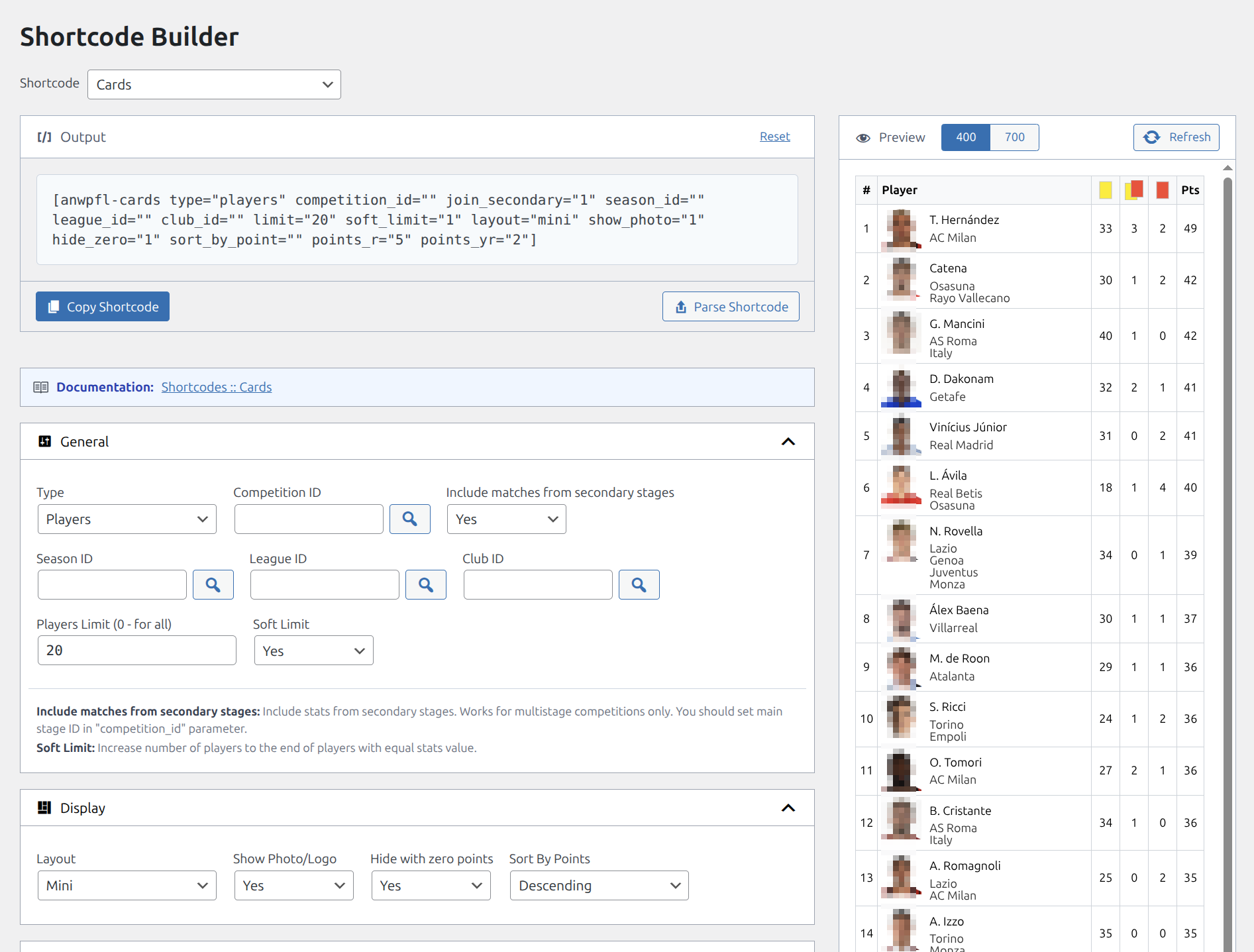Screen dimensions: 1254x952
Task: Open the Type Players dropdown
Action: (x=127, y=519)
